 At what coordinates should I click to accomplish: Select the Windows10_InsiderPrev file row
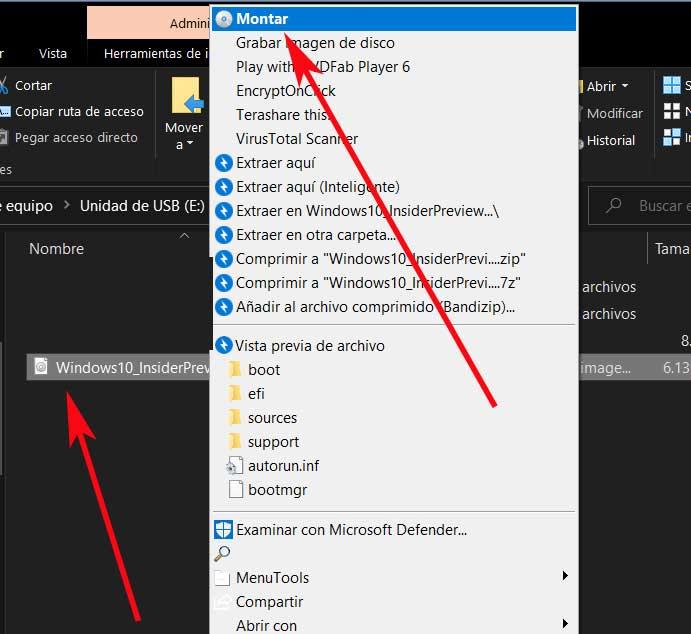118,367
